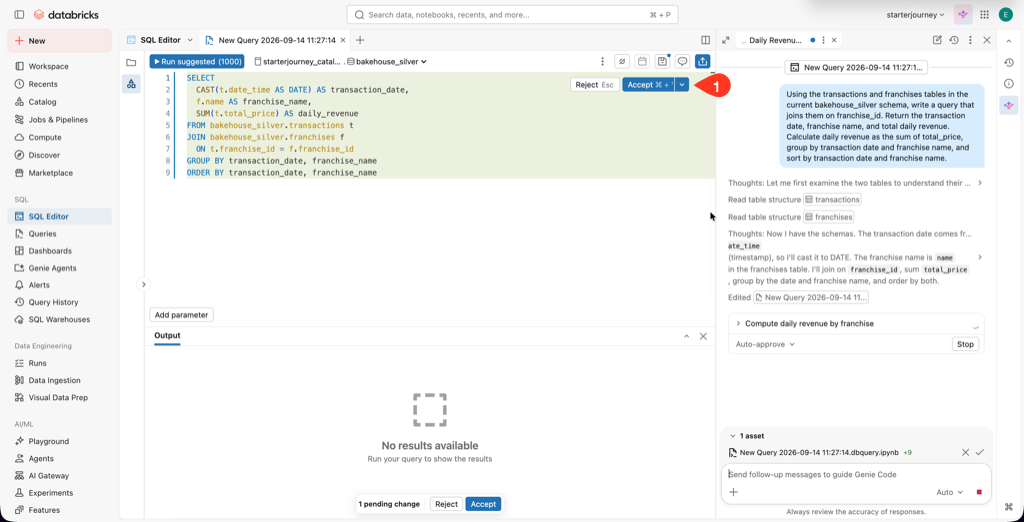This screenshot has width=1024, height=522.
Task: Open Query History in sidebar
Action: click(x=53, y=302)
